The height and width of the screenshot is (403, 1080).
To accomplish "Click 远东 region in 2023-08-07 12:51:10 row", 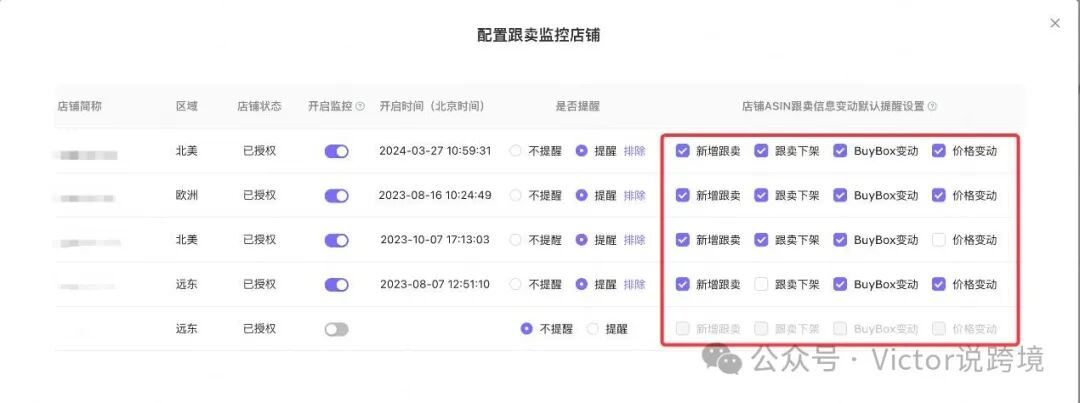I will coord(187,285).
